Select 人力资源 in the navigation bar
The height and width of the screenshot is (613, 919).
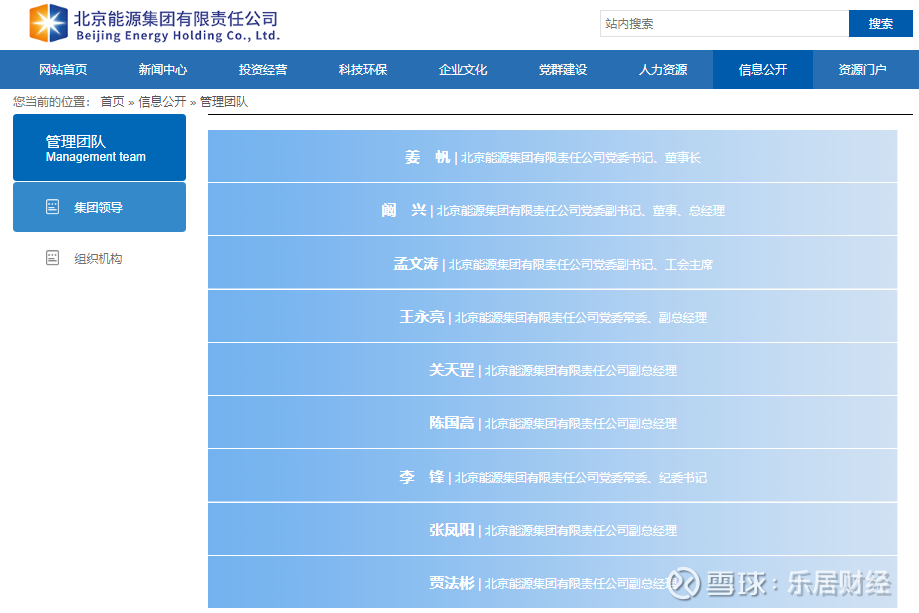pyautogui.click(x=663, y=70)
